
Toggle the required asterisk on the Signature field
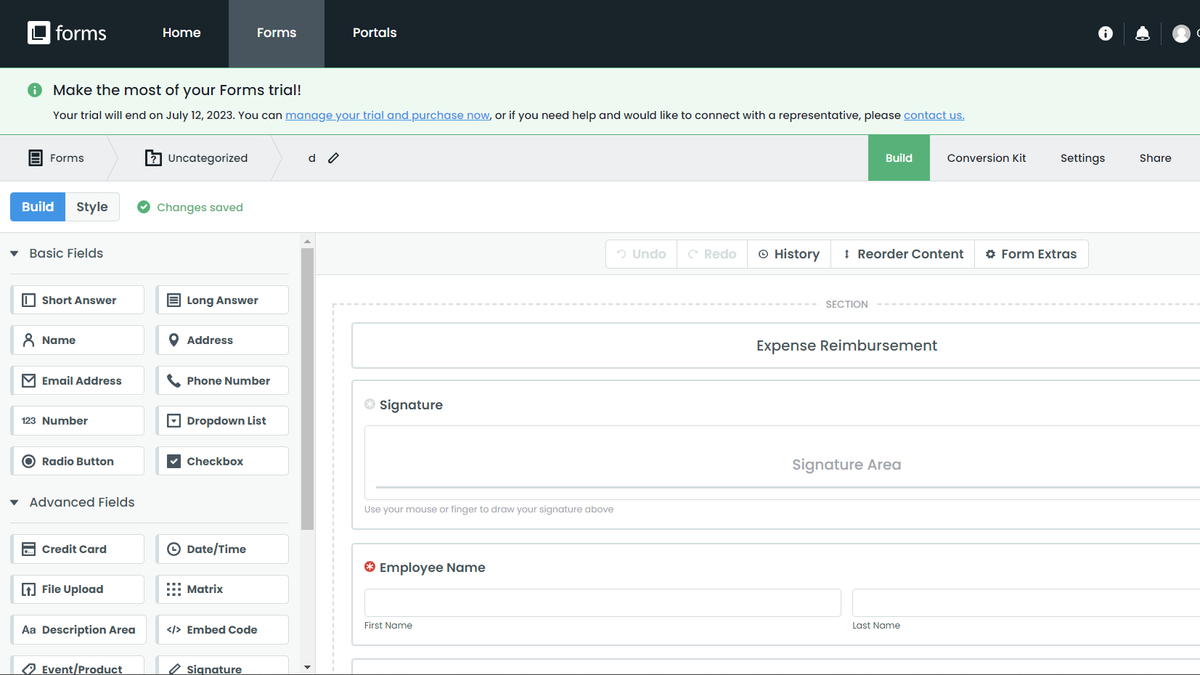pos(369,404)
